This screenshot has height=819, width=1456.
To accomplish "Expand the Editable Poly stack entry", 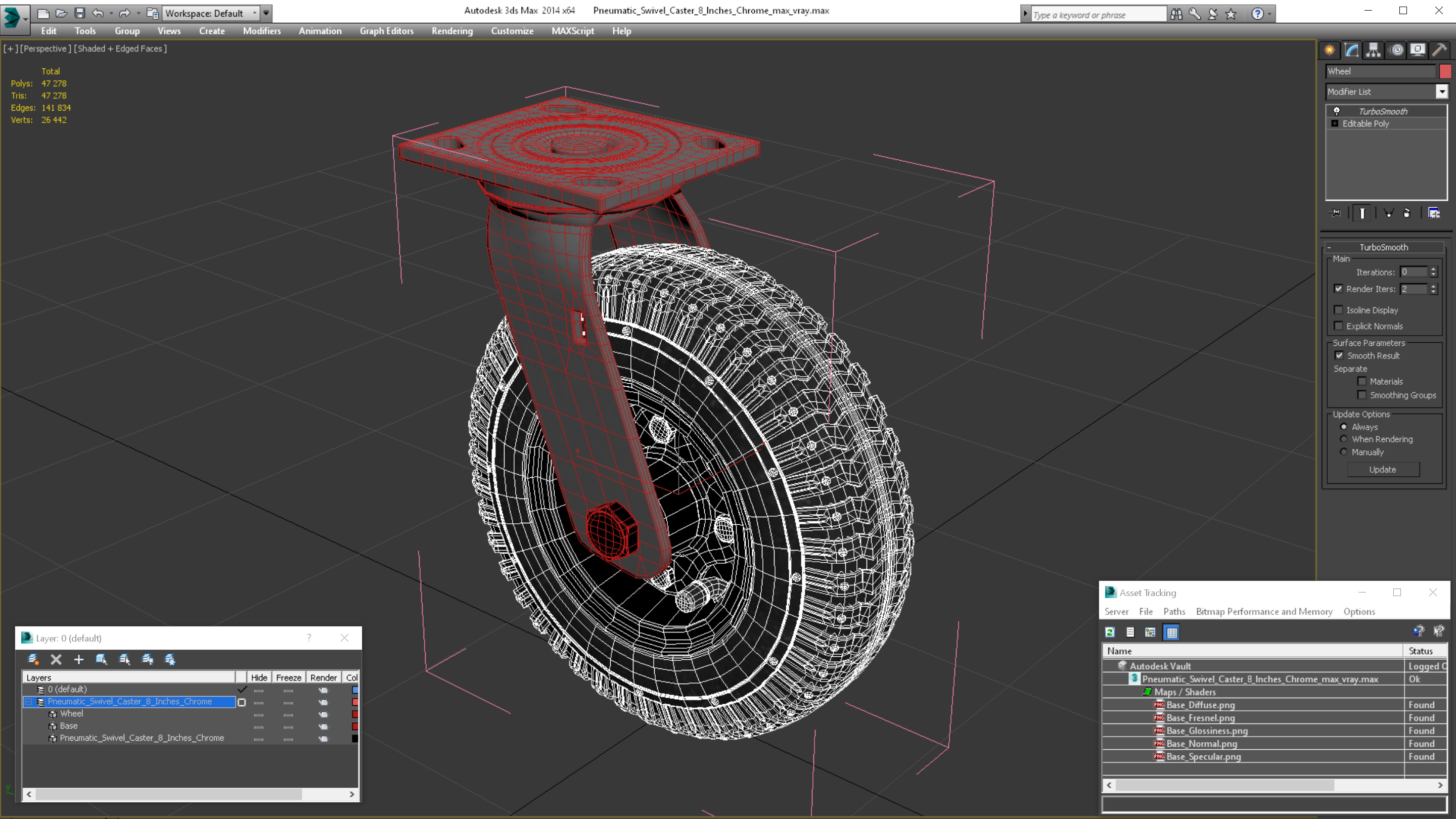I will (1335, 123).
